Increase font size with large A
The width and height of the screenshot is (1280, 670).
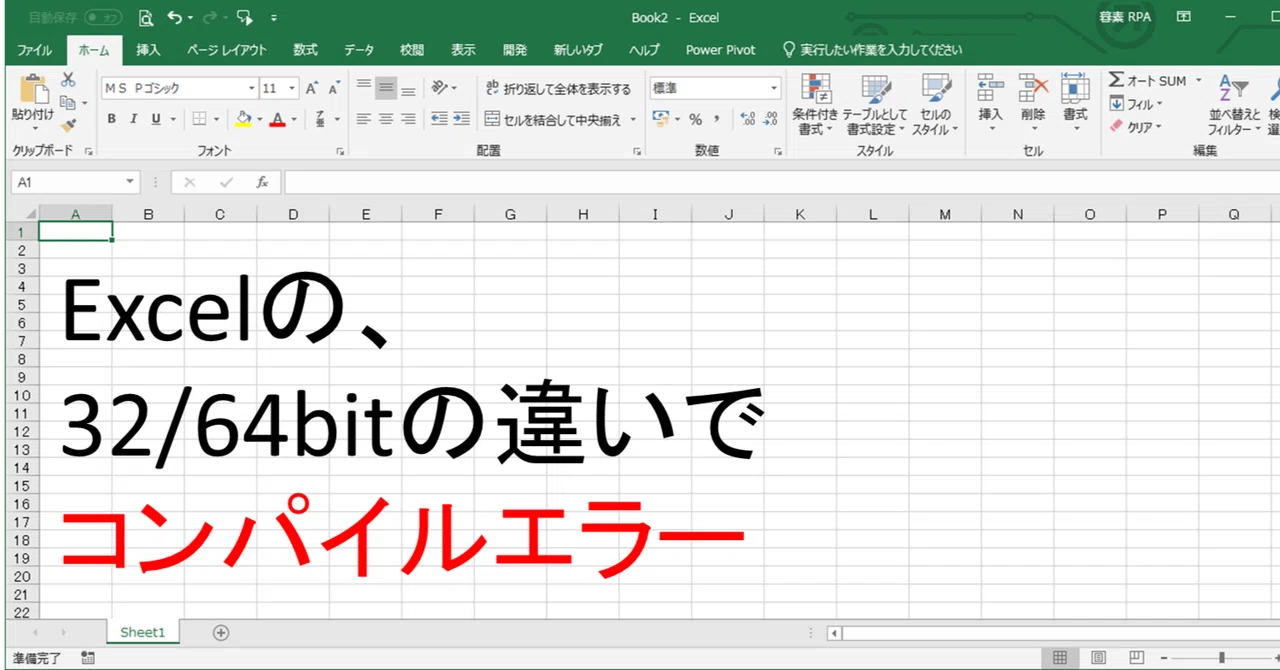point(312,88)
